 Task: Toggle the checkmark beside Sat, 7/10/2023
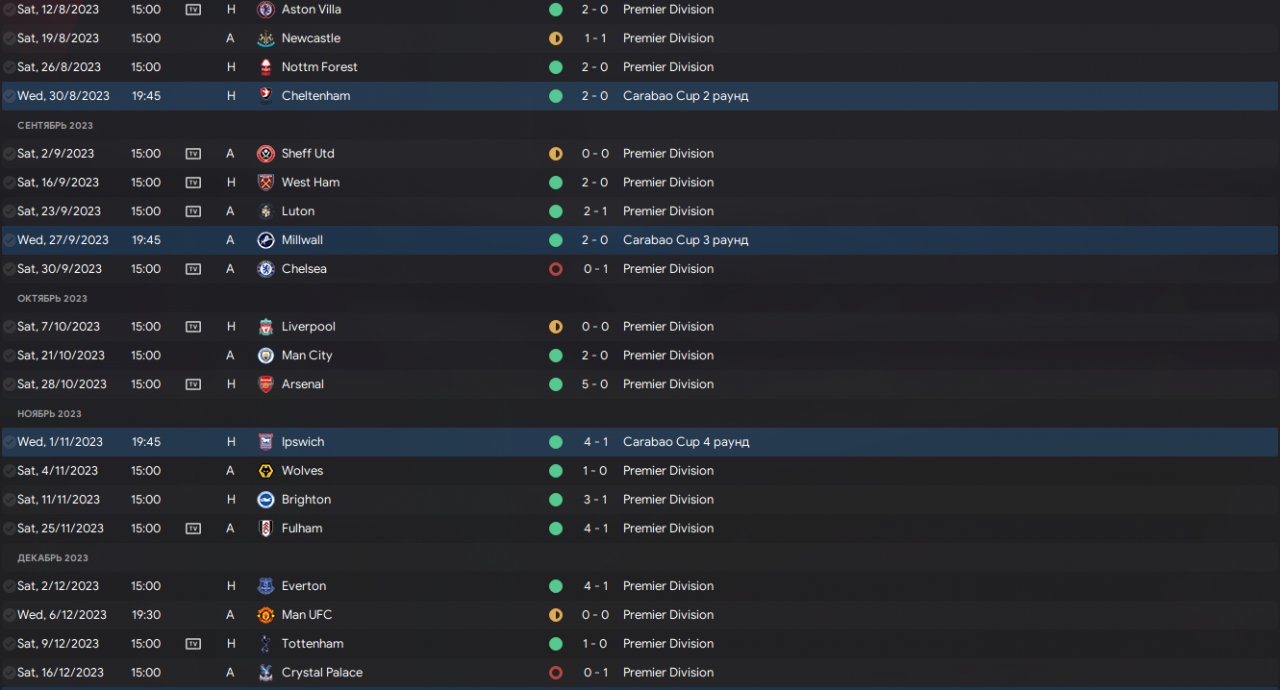coord(9,327)
